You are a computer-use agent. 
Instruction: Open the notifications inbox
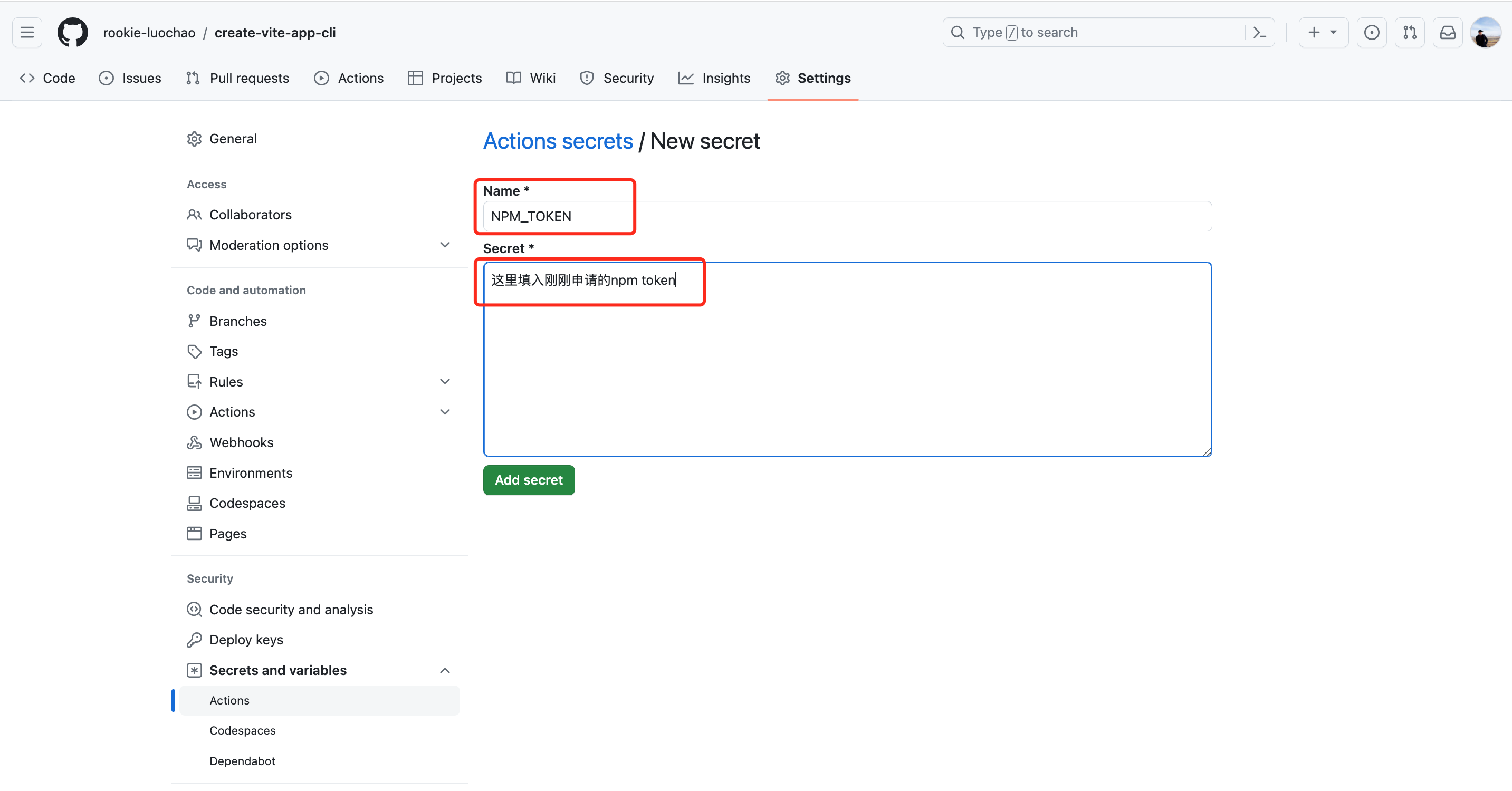click(1448, 32)
